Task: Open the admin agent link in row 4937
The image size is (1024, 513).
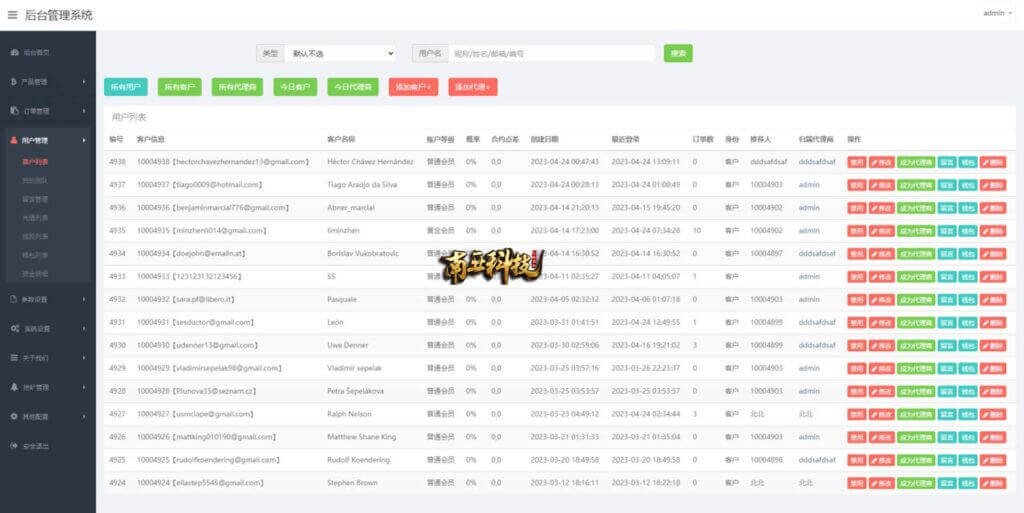Action: (x=809, y=185)
